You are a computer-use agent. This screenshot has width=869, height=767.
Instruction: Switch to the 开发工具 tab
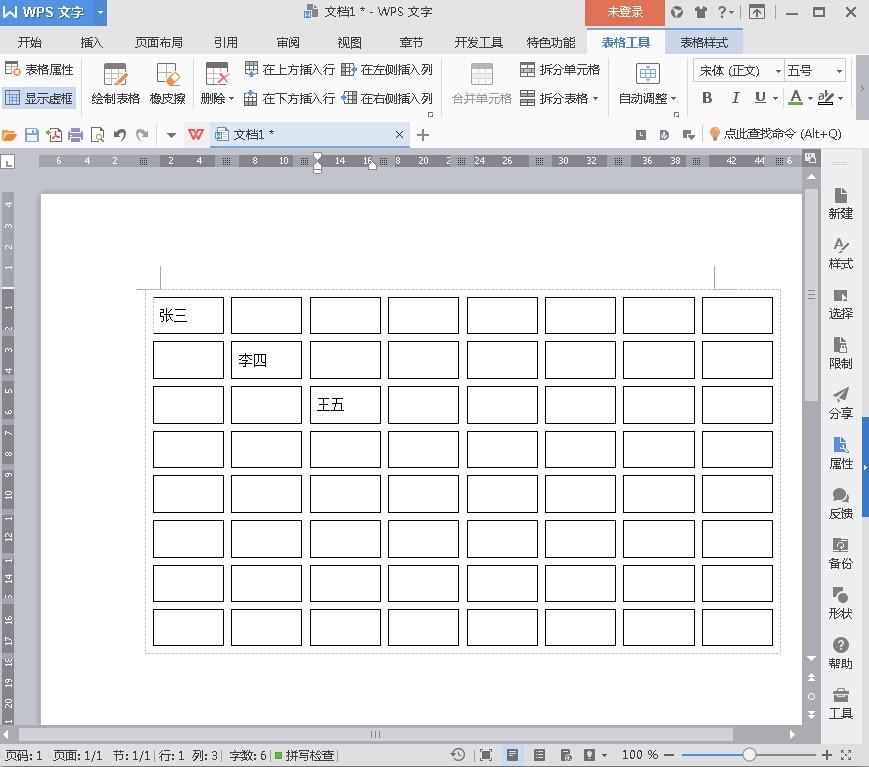click(478, 42)
